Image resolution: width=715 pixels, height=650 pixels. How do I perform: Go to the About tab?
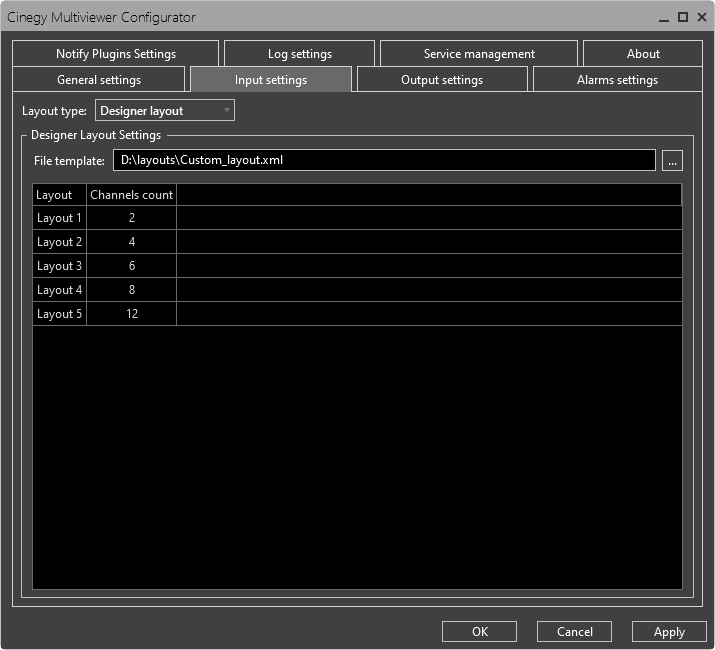(642, 54)
